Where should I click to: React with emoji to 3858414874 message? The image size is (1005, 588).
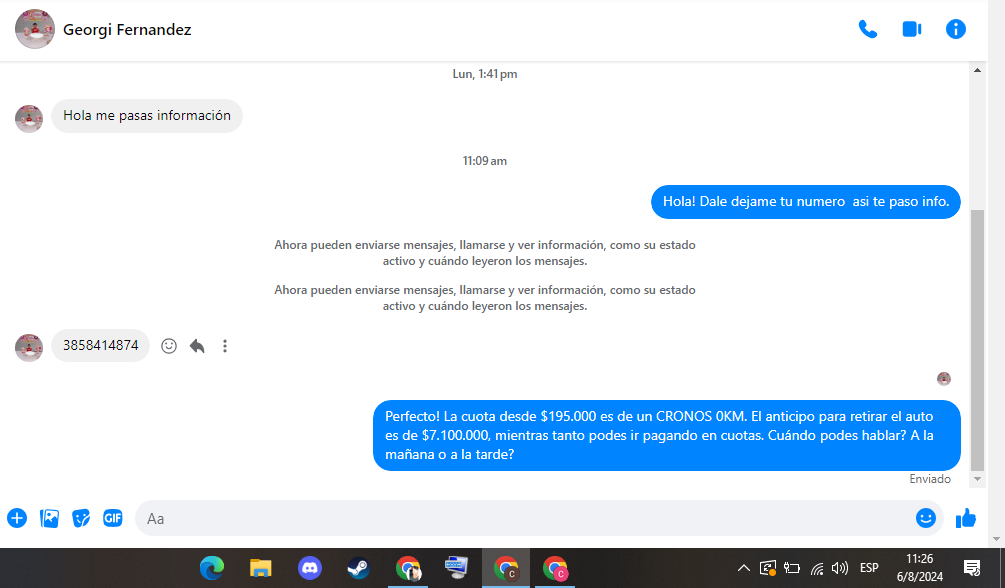(169, 346)
